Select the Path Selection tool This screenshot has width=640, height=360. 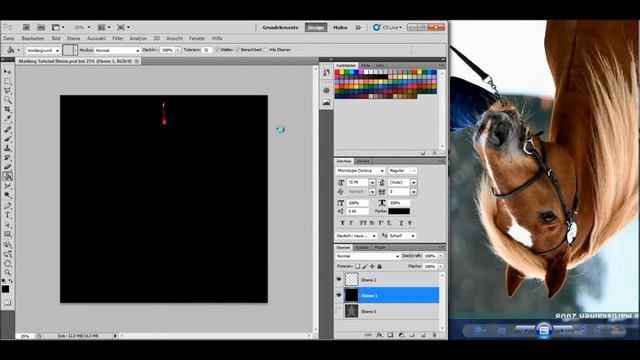click(x=7, y=224)
